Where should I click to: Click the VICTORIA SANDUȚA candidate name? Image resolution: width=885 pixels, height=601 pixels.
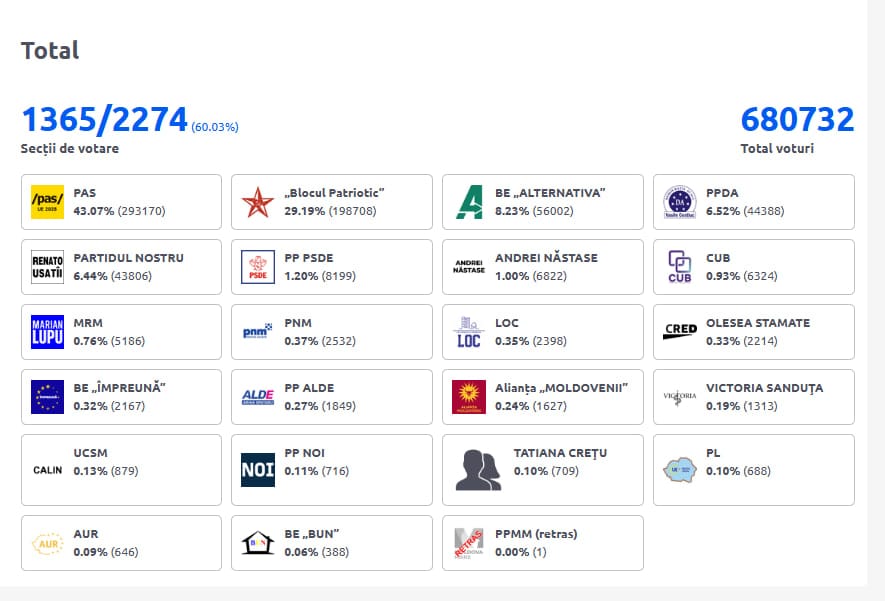[765, 388]
